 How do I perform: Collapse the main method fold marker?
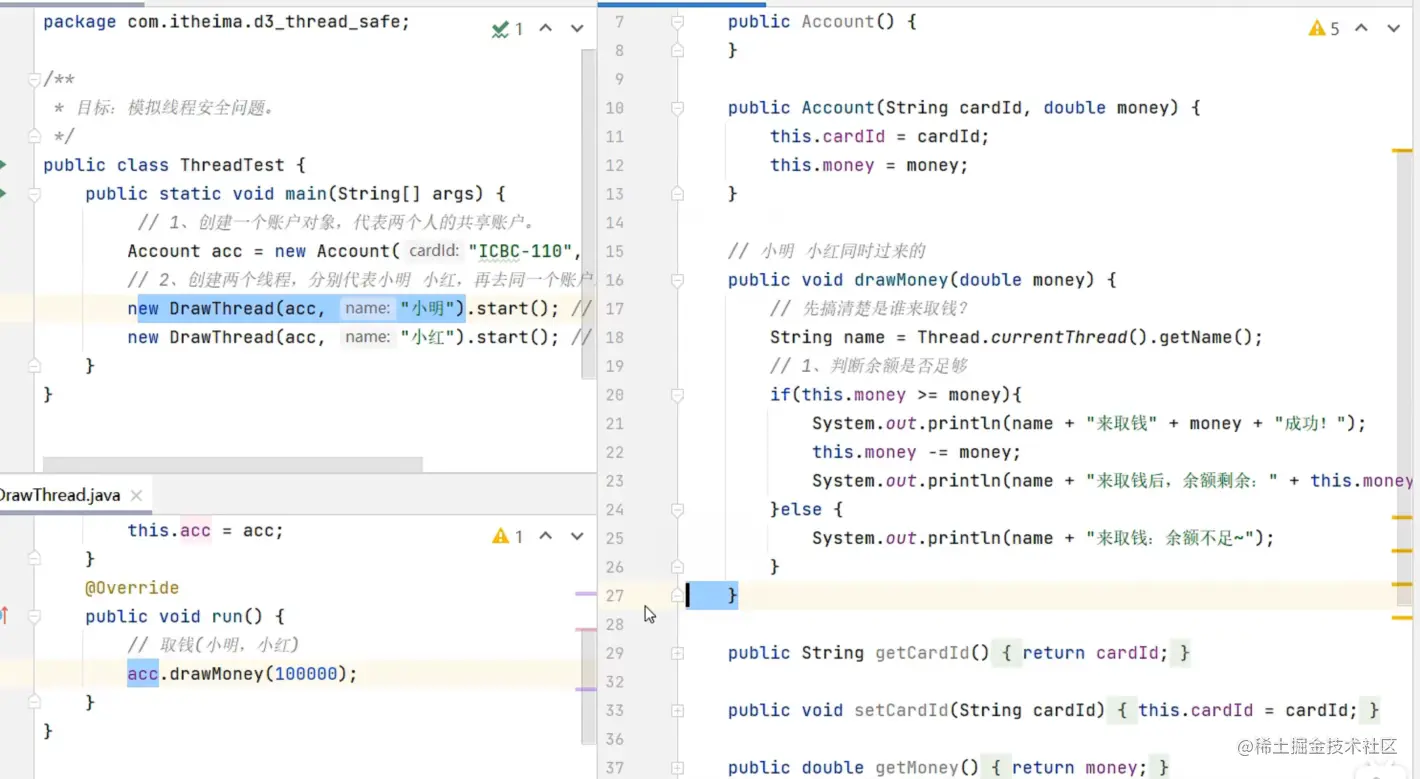pyautogui.click(x=35, y=194)
